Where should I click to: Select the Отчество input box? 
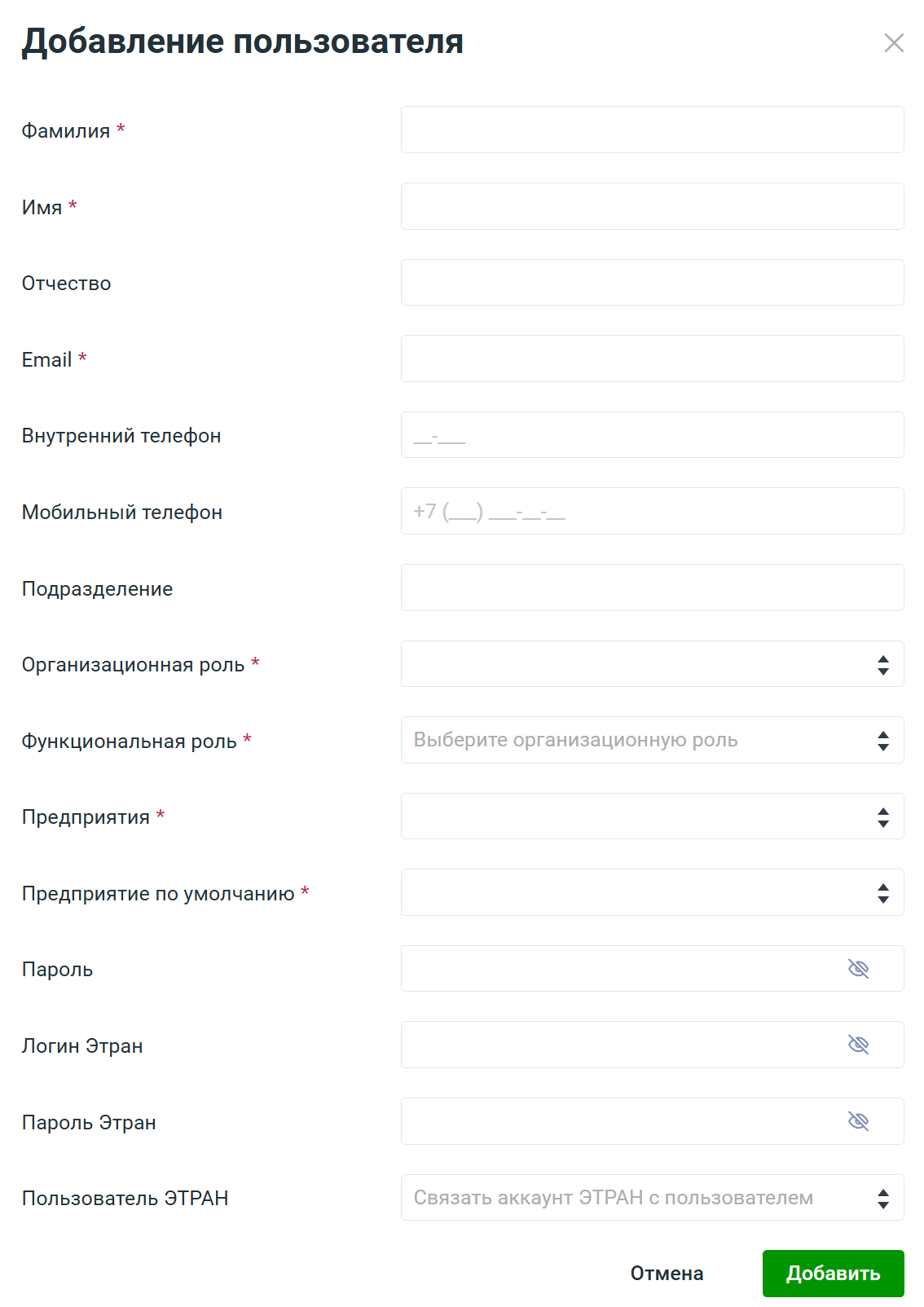tap(652, 283)
